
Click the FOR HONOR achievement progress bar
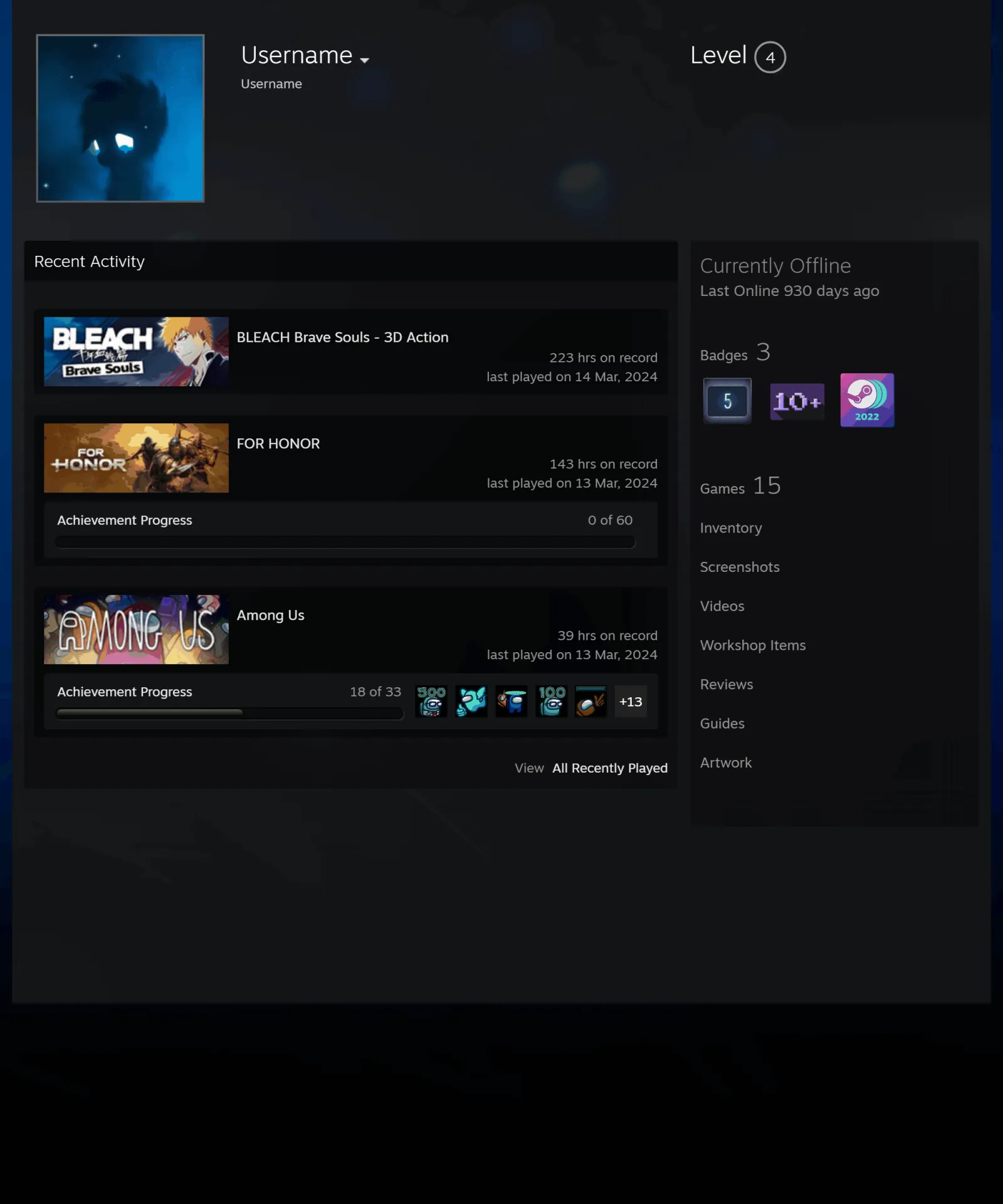(345, 542)
